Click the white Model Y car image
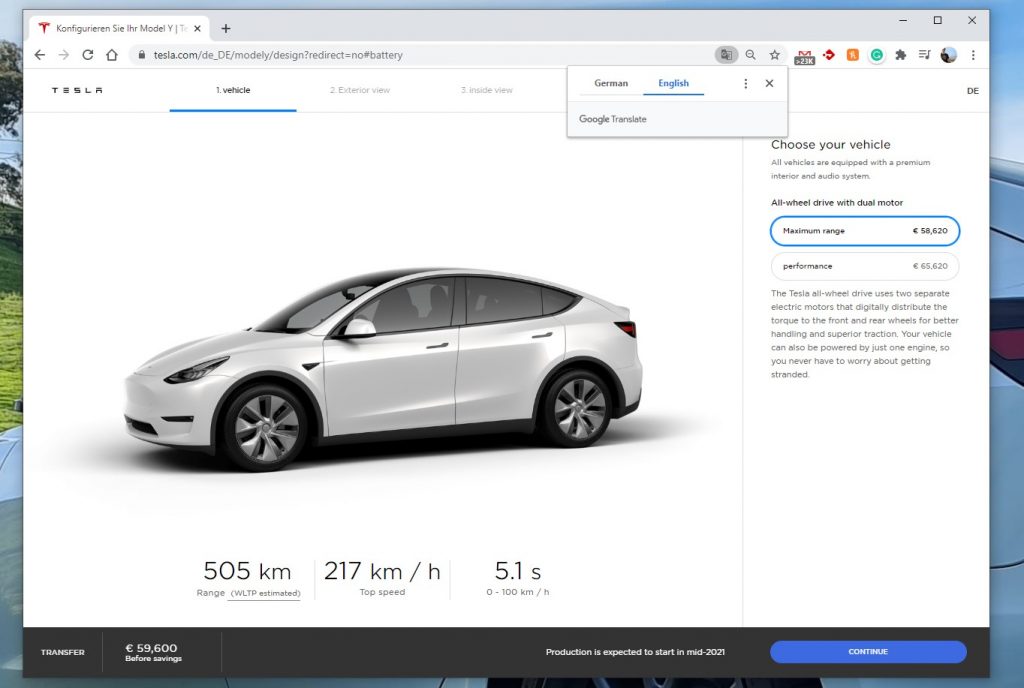The height and width of the screenshot is (688, 1024). pos(383,369)
